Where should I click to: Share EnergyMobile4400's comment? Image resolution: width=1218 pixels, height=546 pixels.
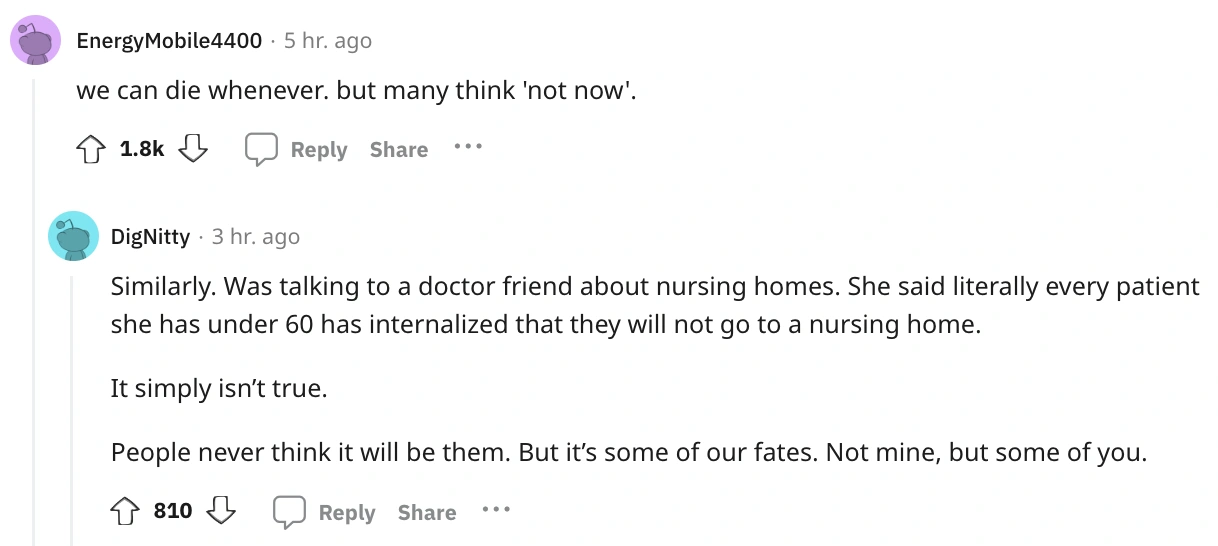(x=398, y=150)
